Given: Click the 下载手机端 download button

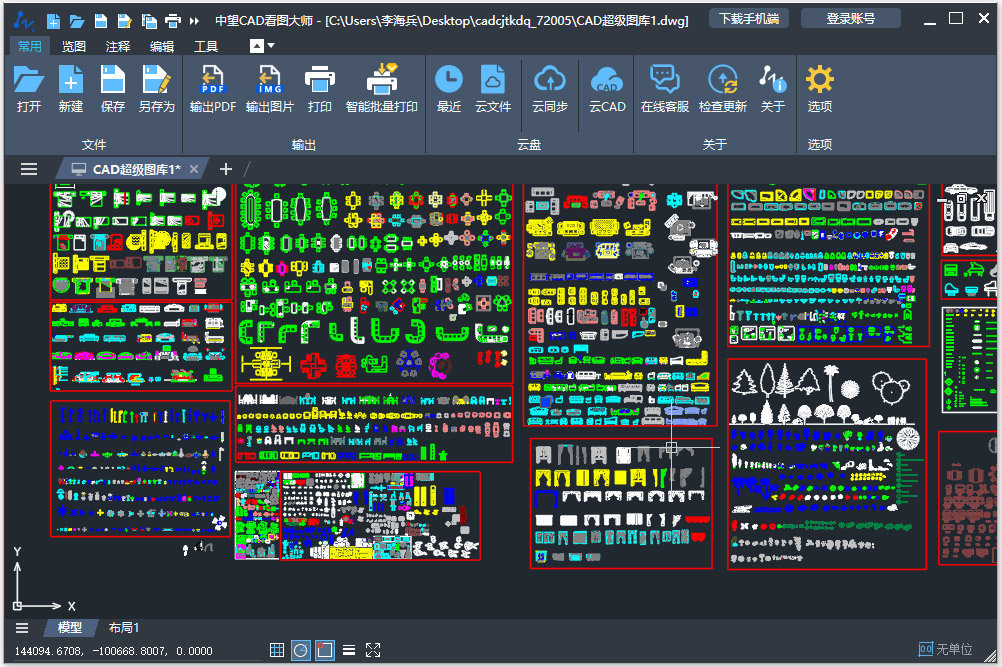Looking at the screenshot, I should pyautogui.click(x=748, y=19).
